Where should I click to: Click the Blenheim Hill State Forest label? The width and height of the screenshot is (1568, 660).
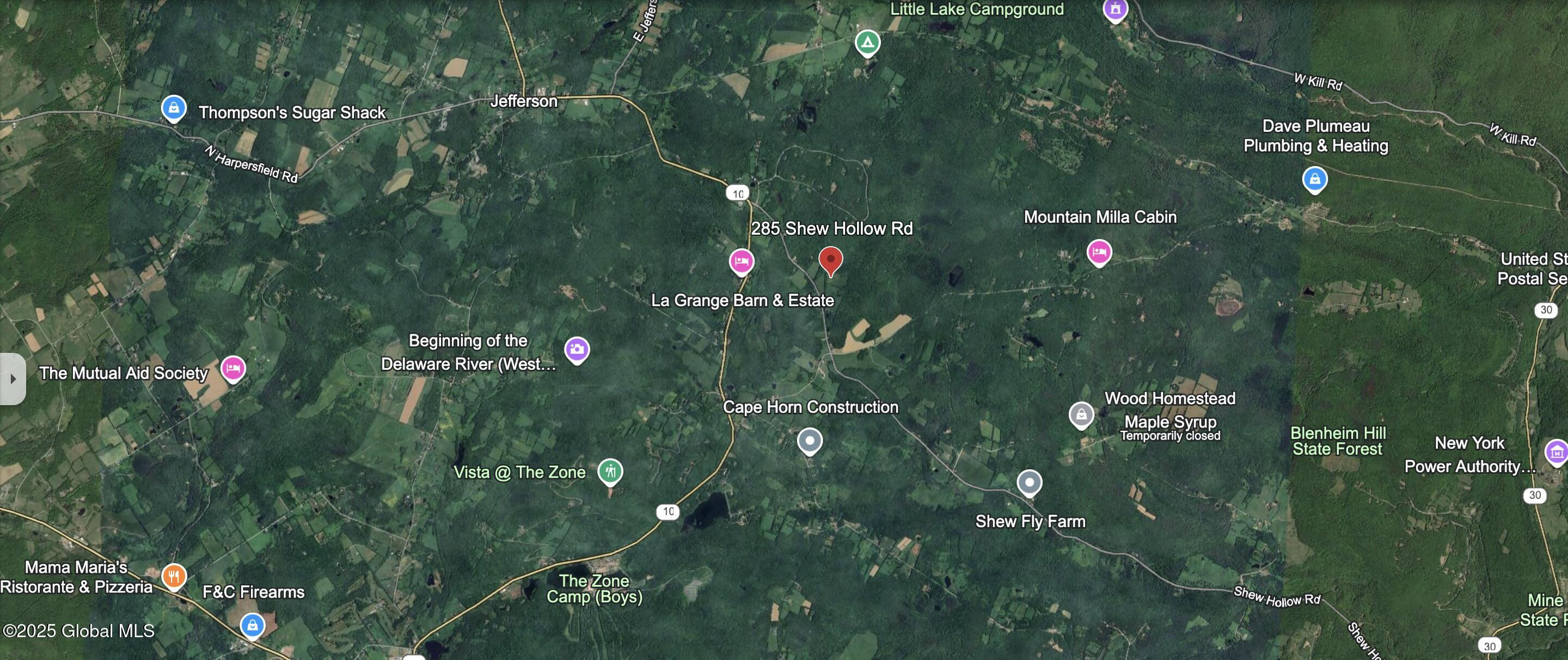(x=1338, y=441)
